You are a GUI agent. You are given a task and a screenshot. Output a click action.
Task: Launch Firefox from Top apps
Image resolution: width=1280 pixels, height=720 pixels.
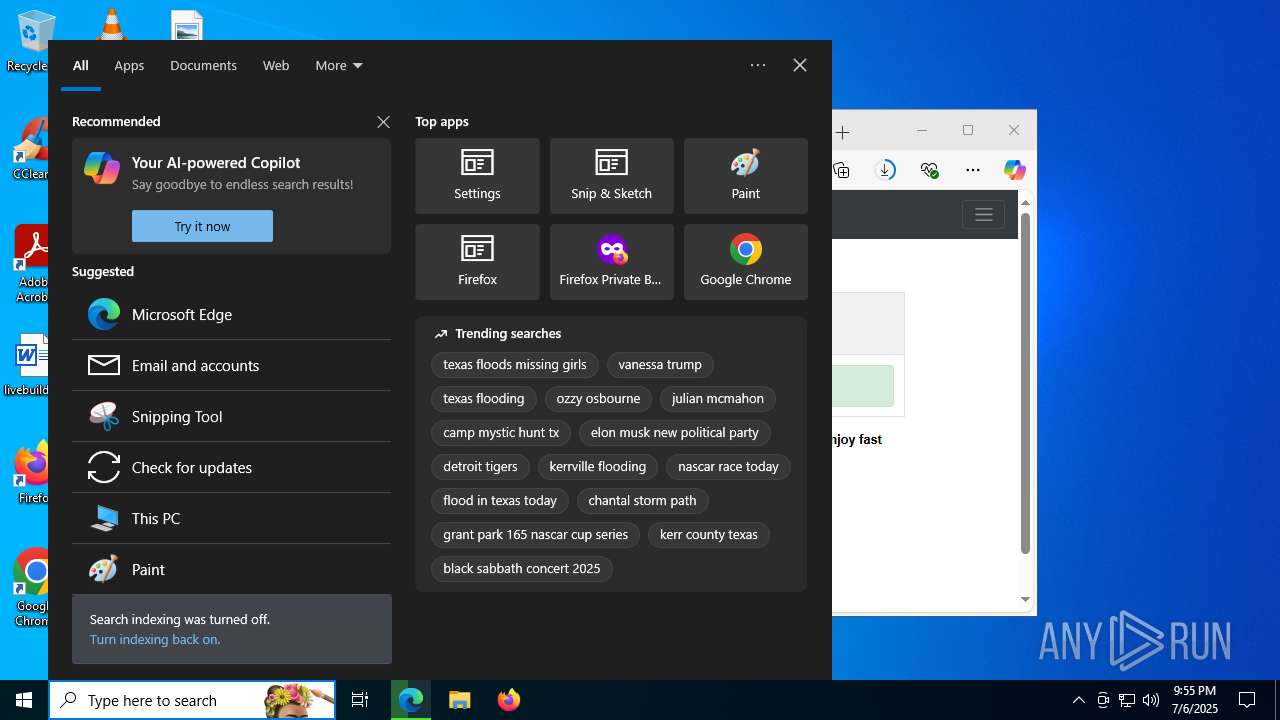point(477,262)
